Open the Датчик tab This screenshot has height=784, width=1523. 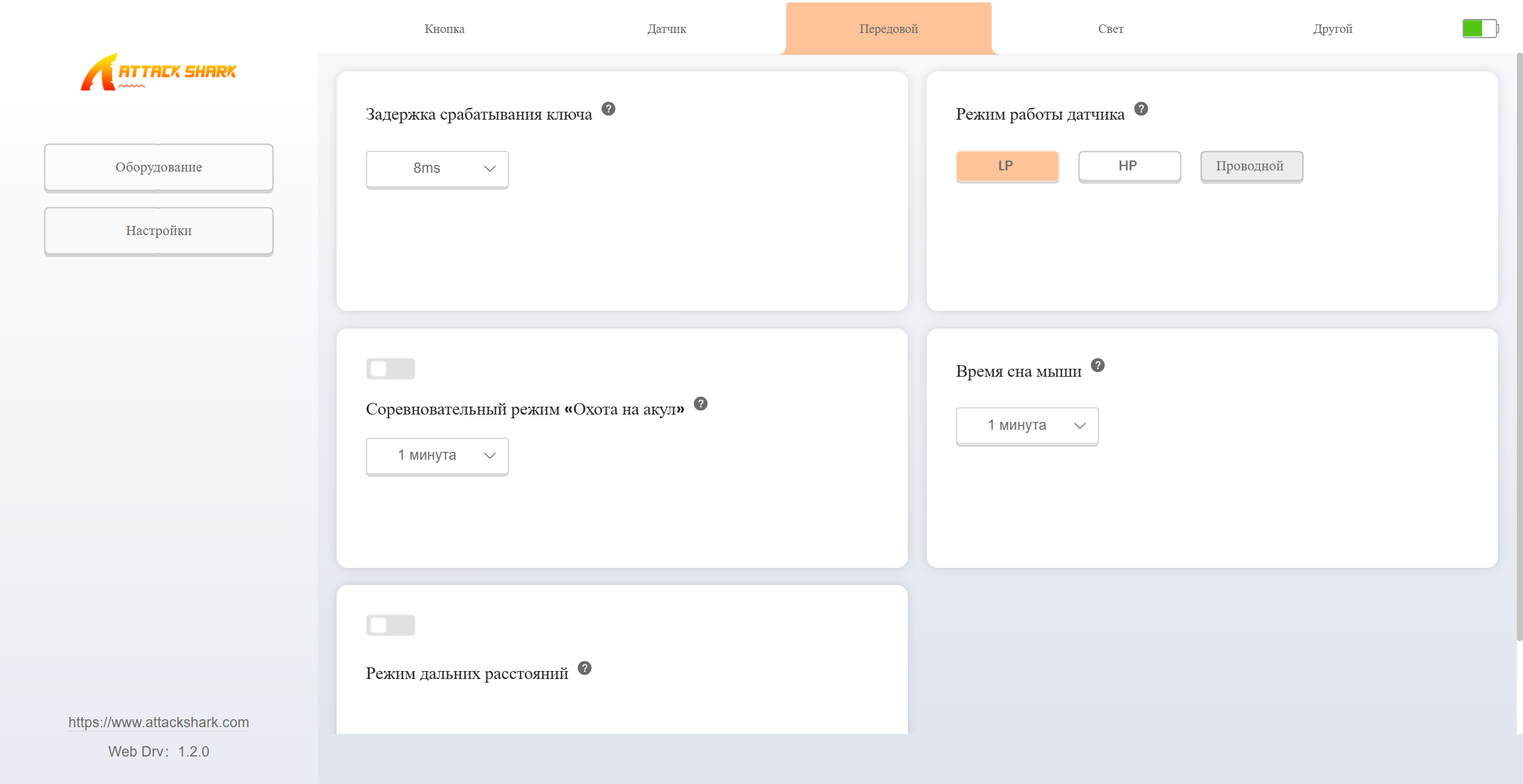[667, 29]
